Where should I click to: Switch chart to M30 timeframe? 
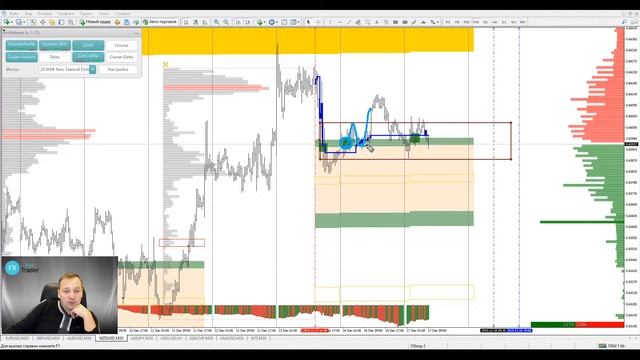[x=476, y=22]
